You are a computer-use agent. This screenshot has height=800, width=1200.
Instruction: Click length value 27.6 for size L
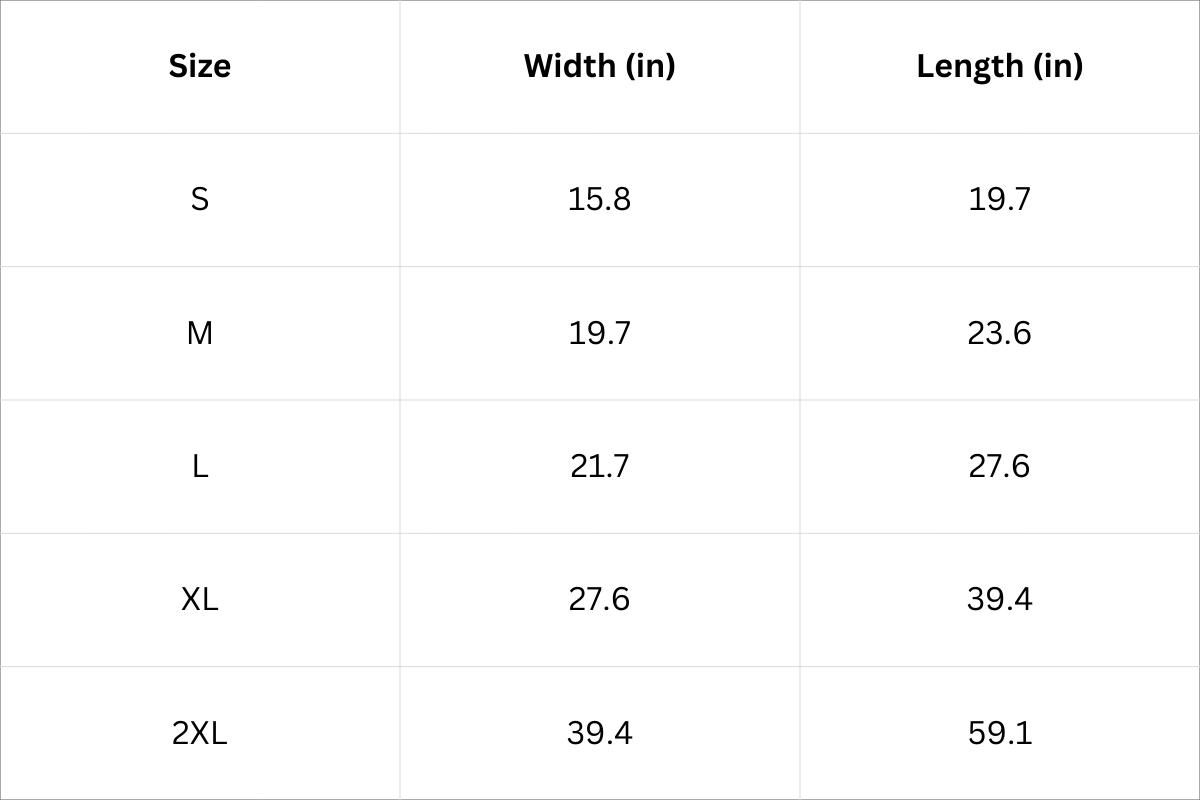pos(999,466)
